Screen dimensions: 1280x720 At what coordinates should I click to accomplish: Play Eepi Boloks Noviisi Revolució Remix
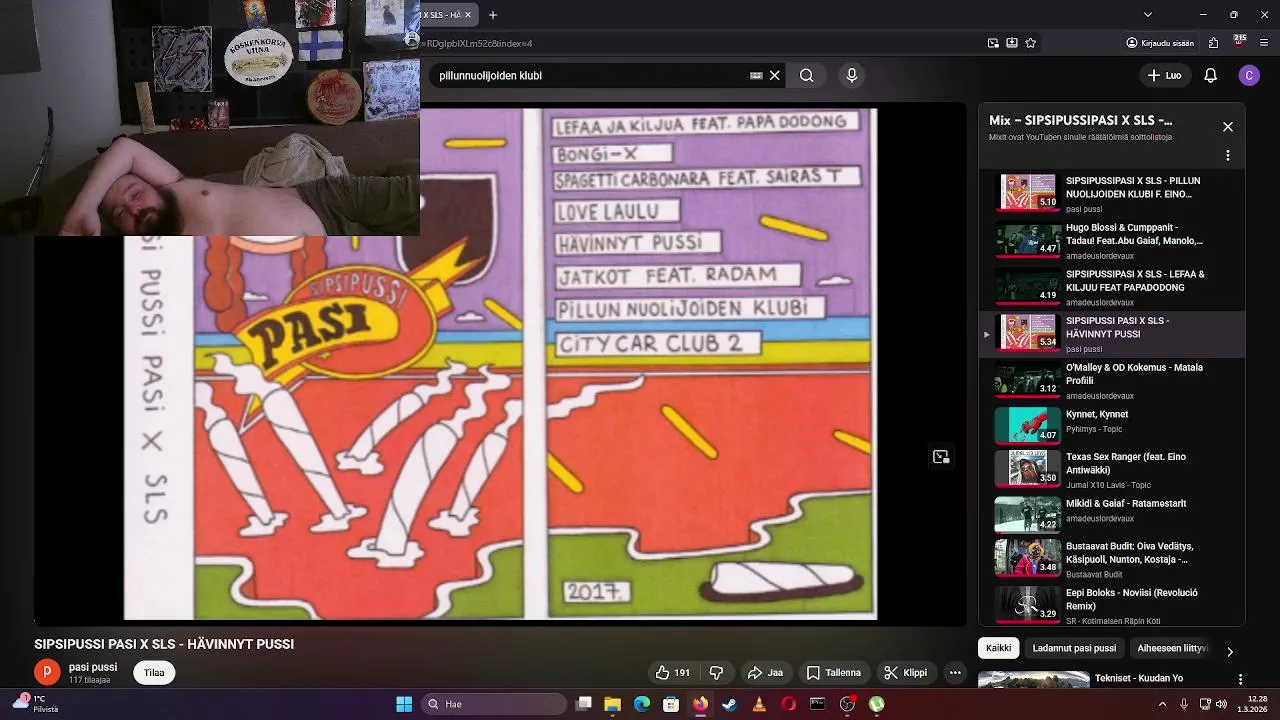pyautogui.click(x=1112, y=604)
